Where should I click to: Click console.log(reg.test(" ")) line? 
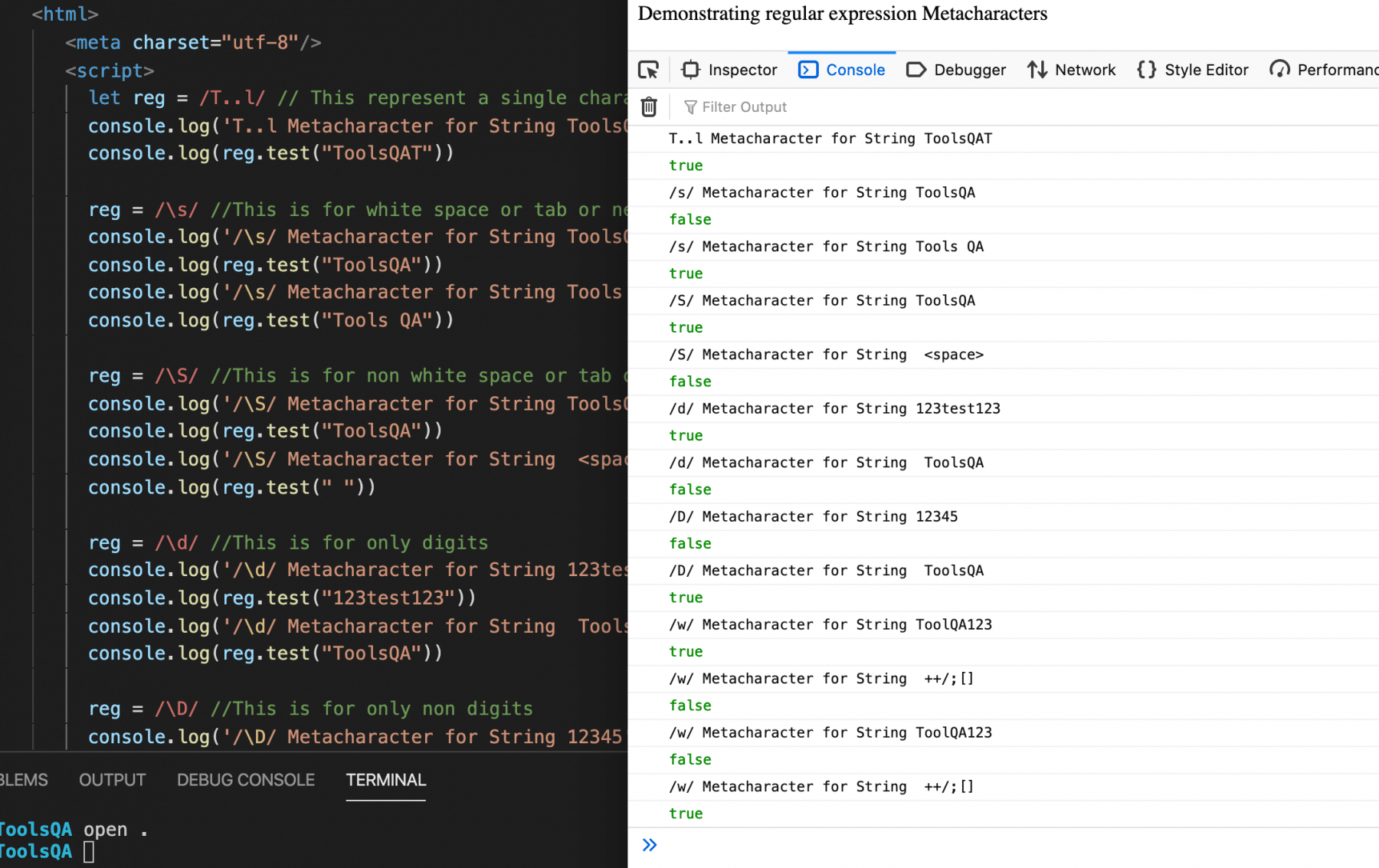tap(231, 487)
